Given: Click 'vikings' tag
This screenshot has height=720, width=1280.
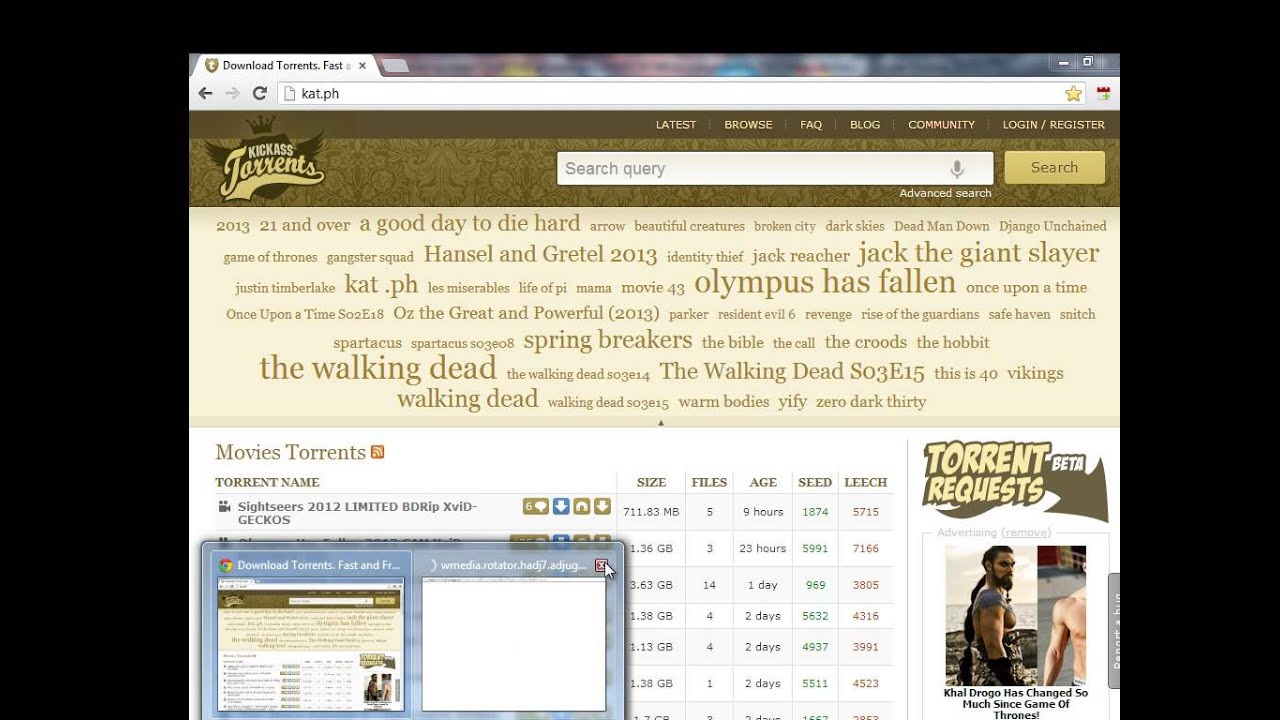Looking at the screenshot, I should point(1035,373).
